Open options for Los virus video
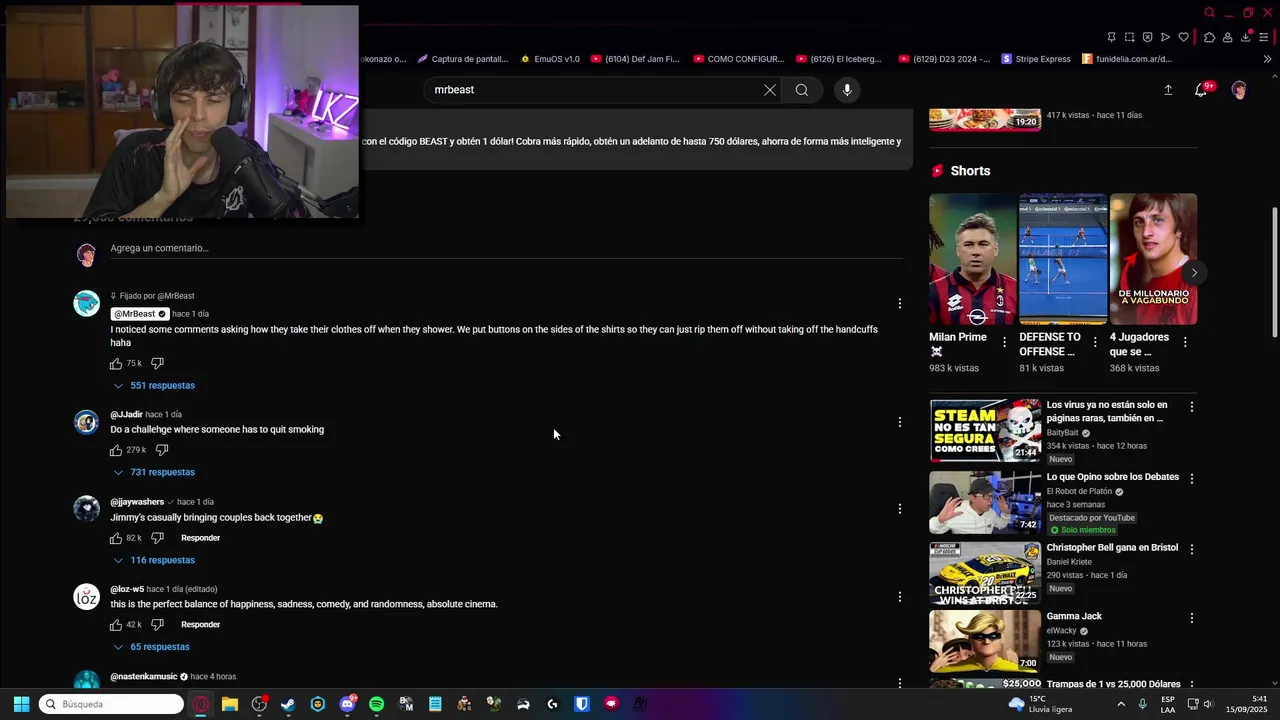The image size is (1280, 720). click(x=1191, y=407)
